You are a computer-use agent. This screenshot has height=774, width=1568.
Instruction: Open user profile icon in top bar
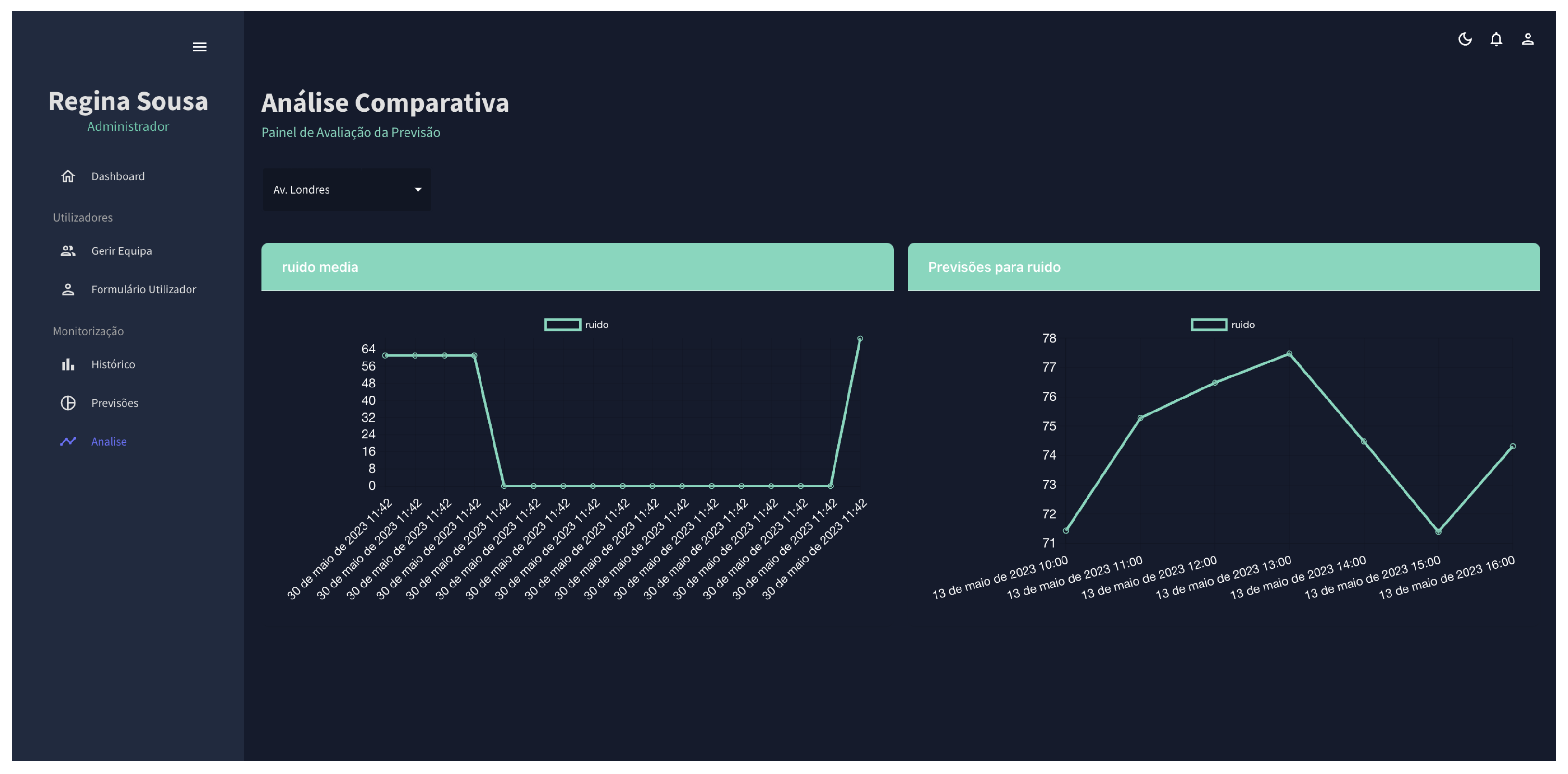(x=1527, y=39)
